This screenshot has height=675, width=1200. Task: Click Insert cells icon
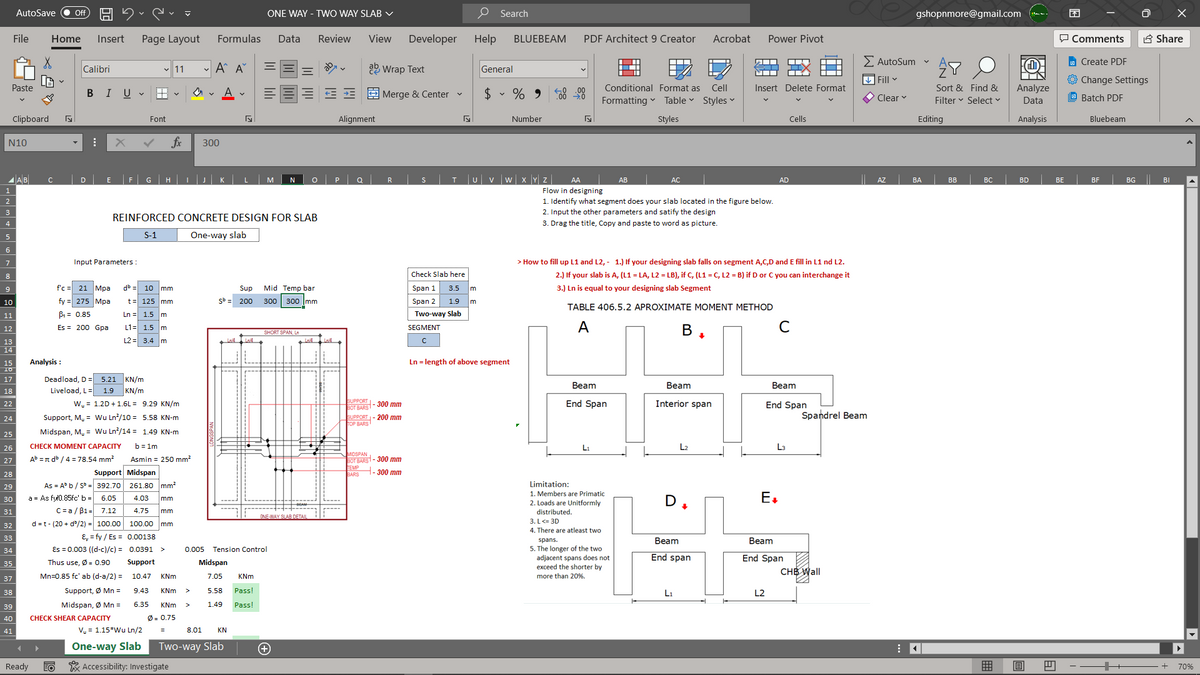click(x=766, y=67)
